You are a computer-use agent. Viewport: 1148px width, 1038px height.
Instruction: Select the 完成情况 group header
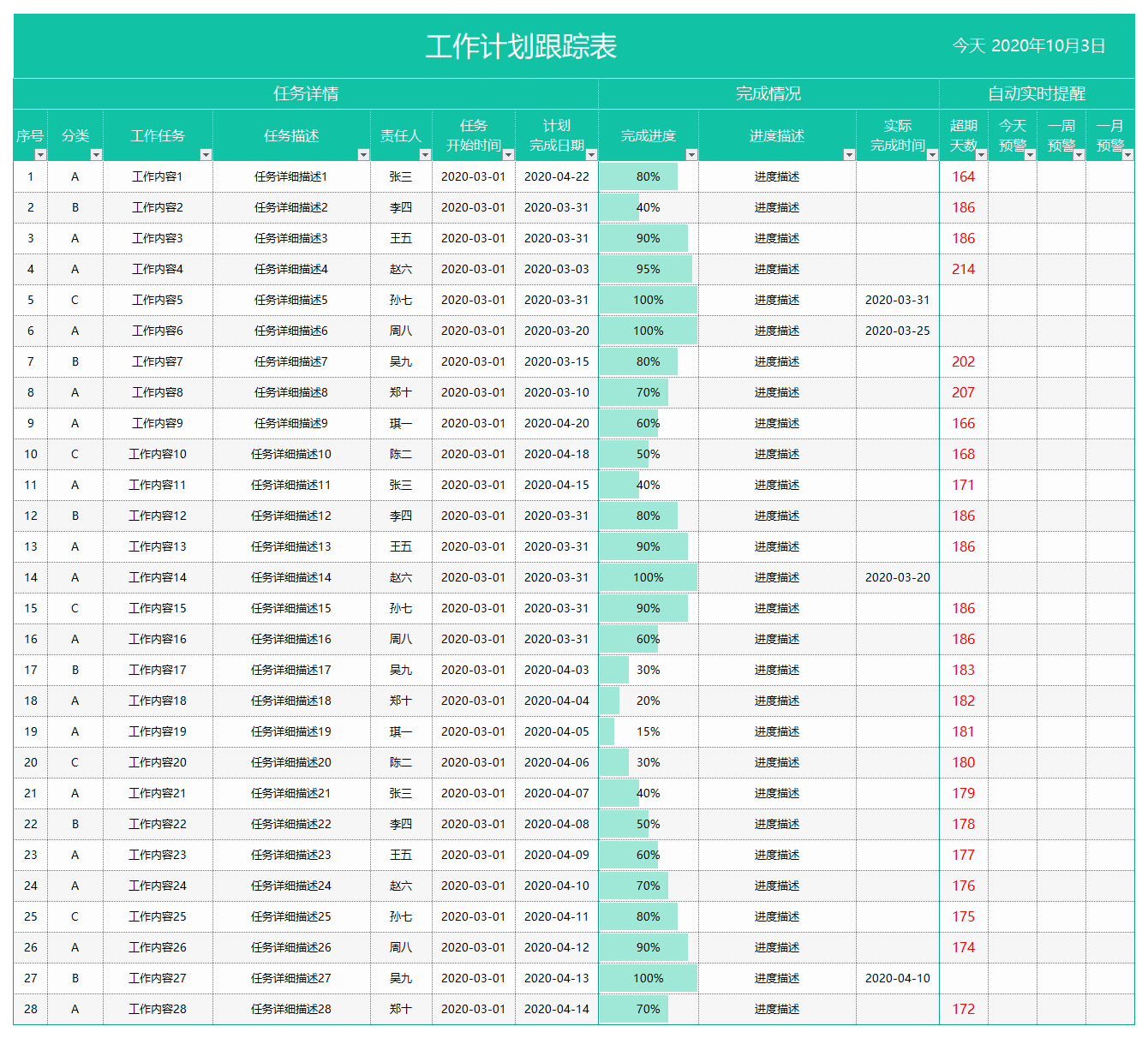(768, 93)
